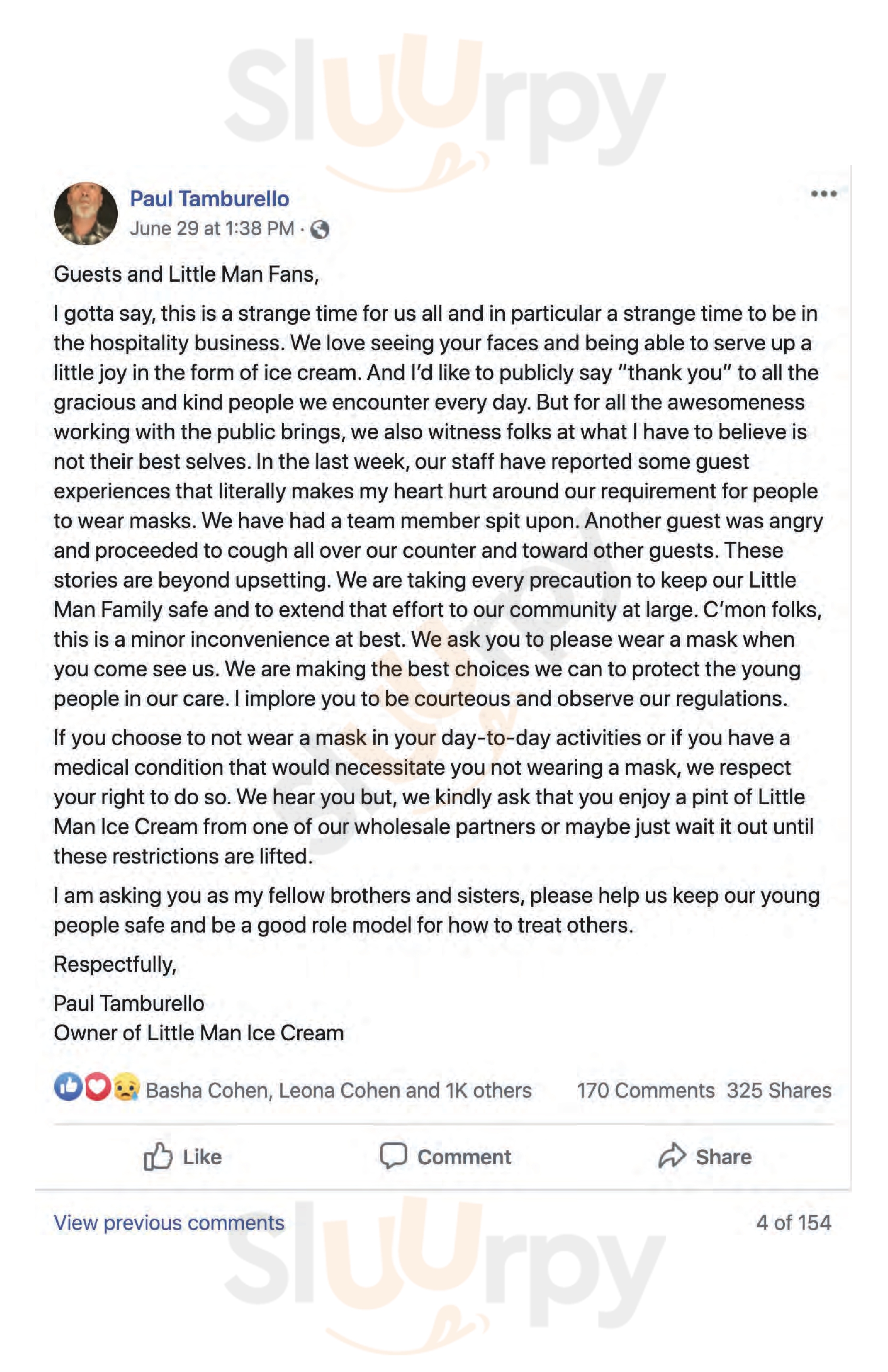
Task: Open the 170 Comments link
Action: (645, 1091)
